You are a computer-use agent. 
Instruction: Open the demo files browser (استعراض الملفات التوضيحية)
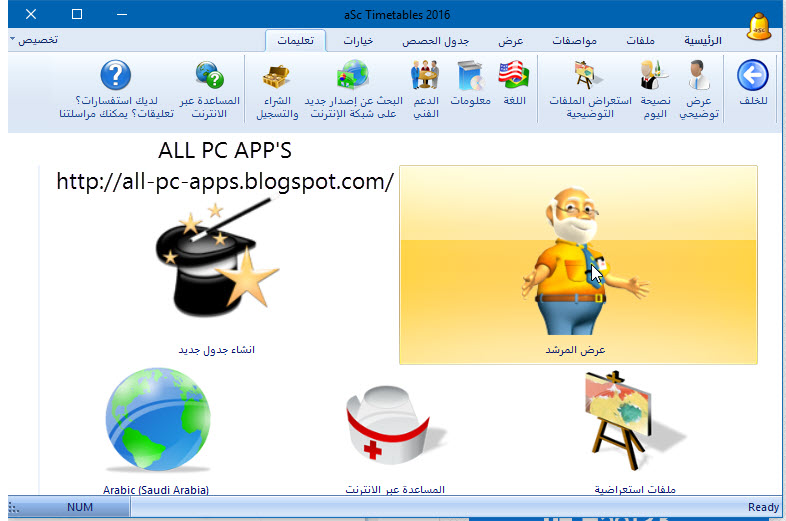pyautogui.click(x=583, y=78)
